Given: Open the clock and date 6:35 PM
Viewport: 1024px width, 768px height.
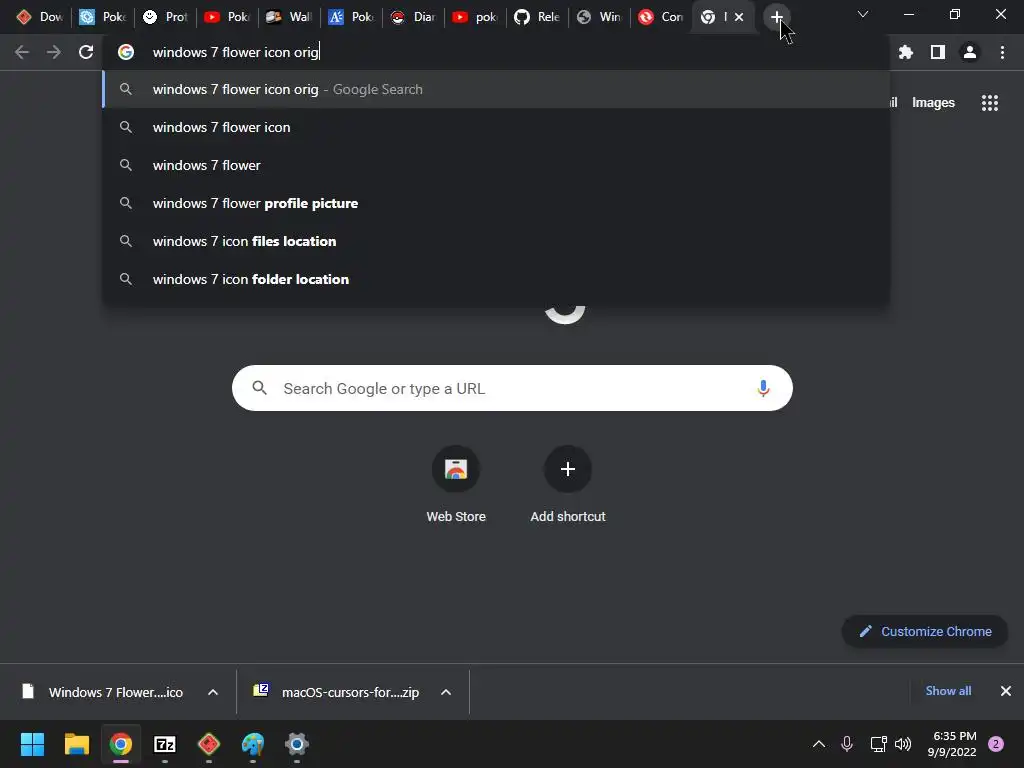Looking at the screenshot, I should point(952,744).
